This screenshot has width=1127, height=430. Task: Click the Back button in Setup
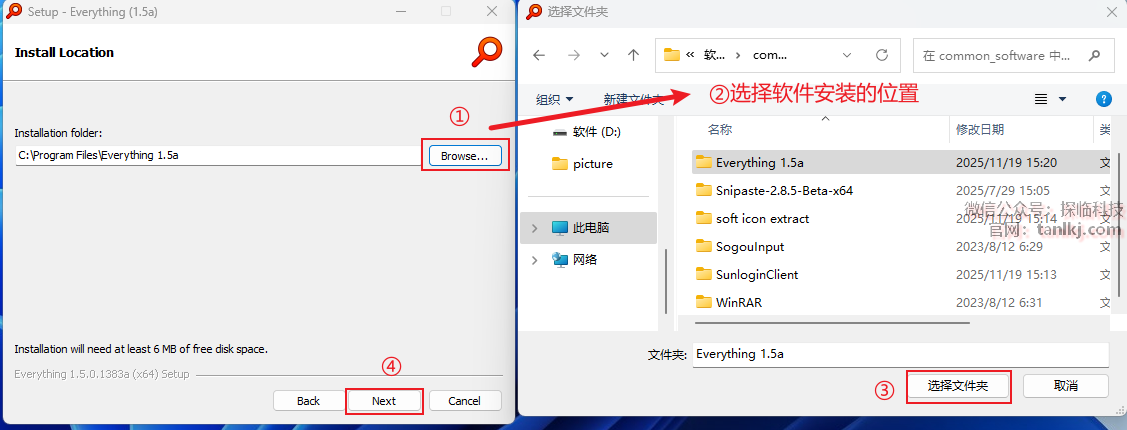pos(308,401)
